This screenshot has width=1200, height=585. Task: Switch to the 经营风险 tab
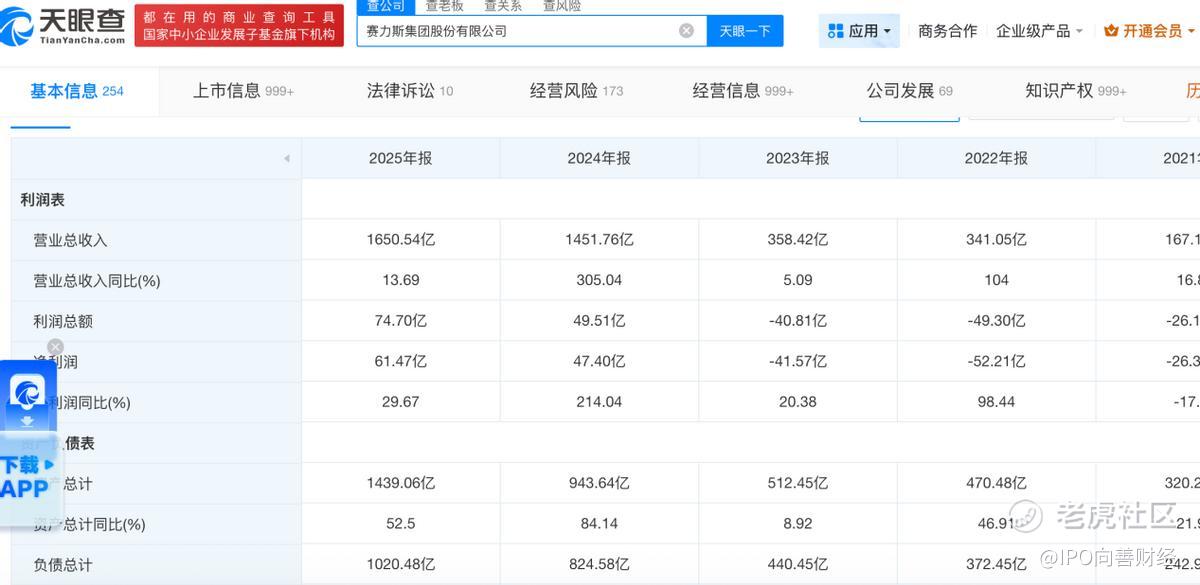click(x=576, y=91)
